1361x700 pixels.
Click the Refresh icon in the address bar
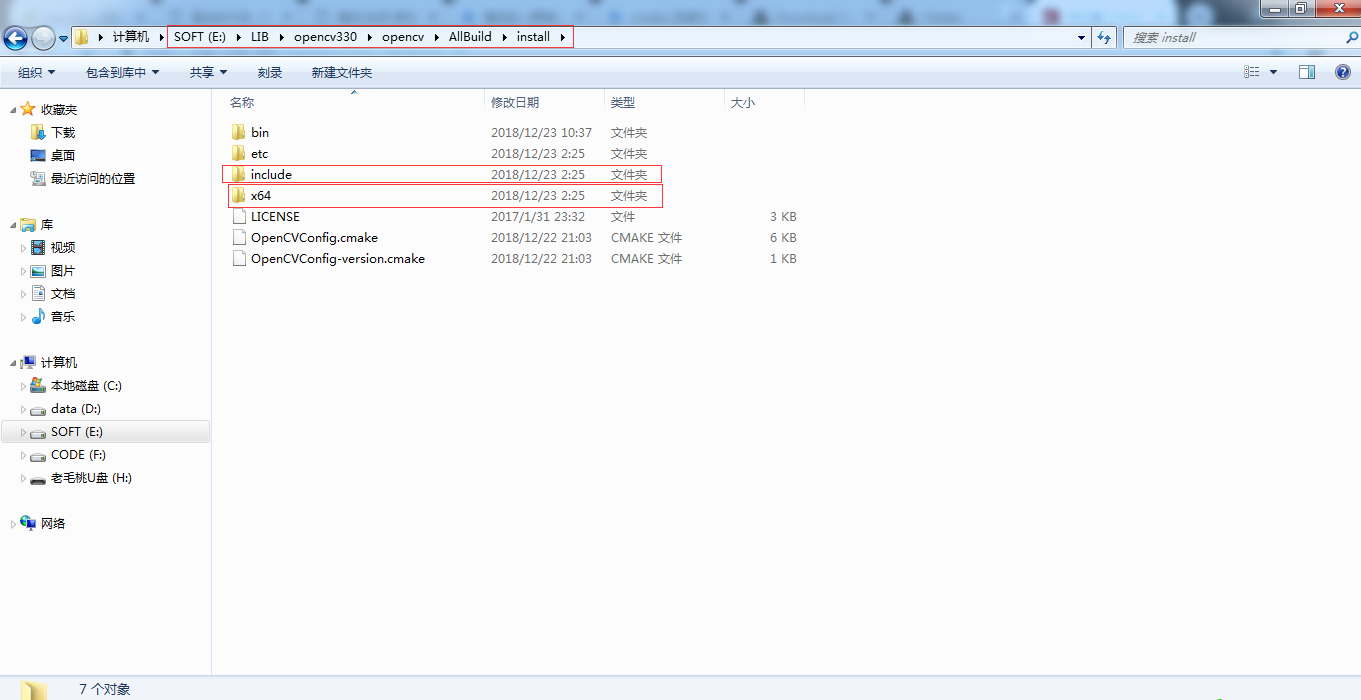(1103, 37)
